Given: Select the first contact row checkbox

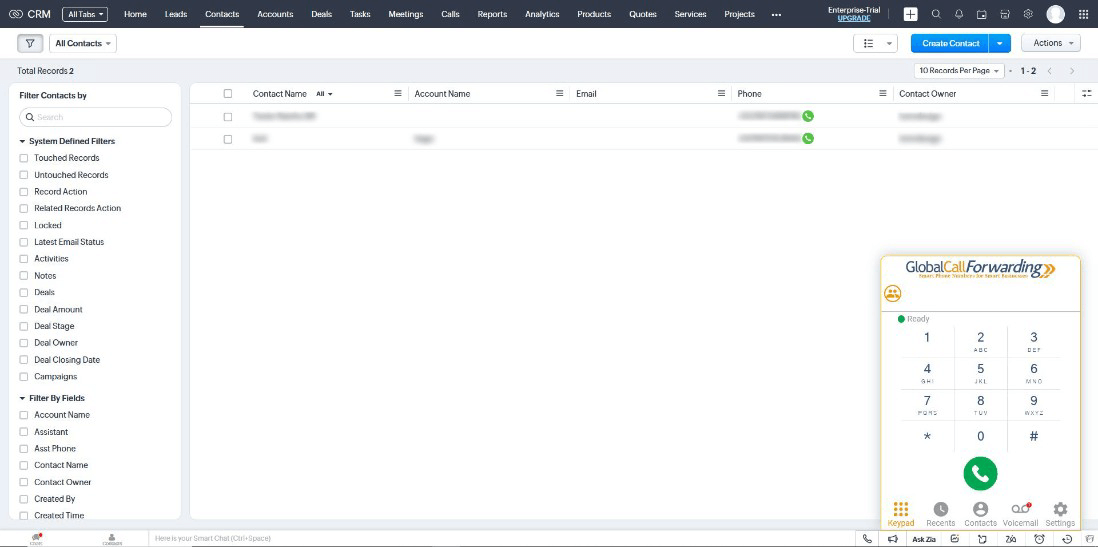Looking at the screenshot, I should click(x=228, y=117).
